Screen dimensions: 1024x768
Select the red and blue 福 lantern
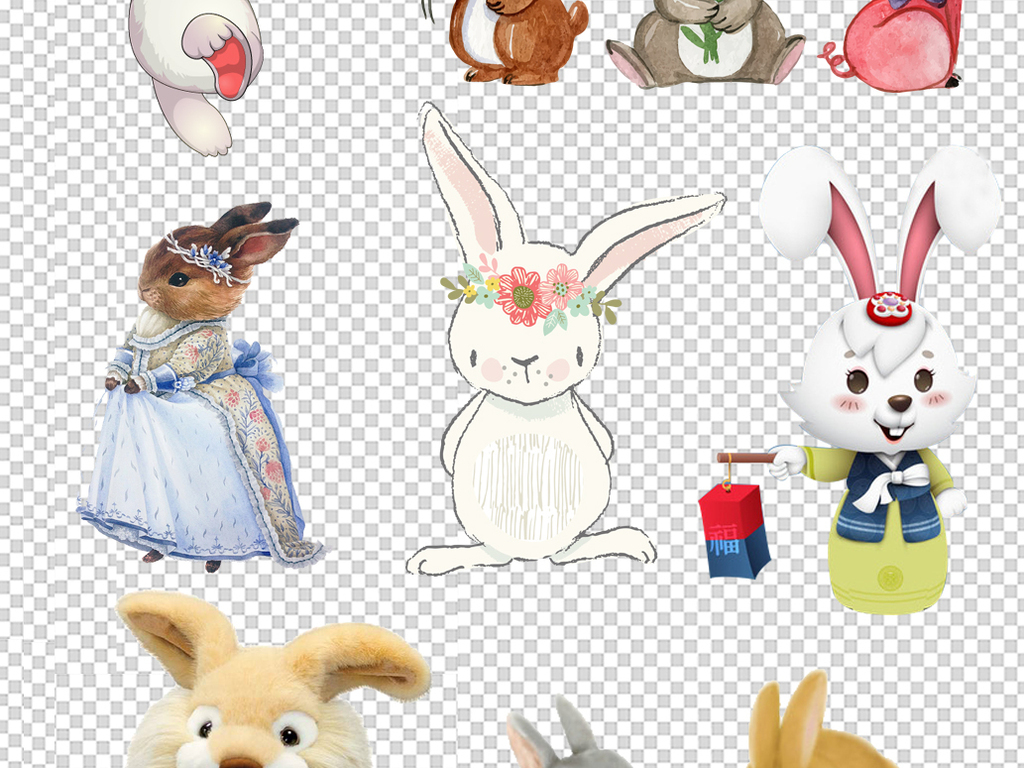tap(735, 531)
